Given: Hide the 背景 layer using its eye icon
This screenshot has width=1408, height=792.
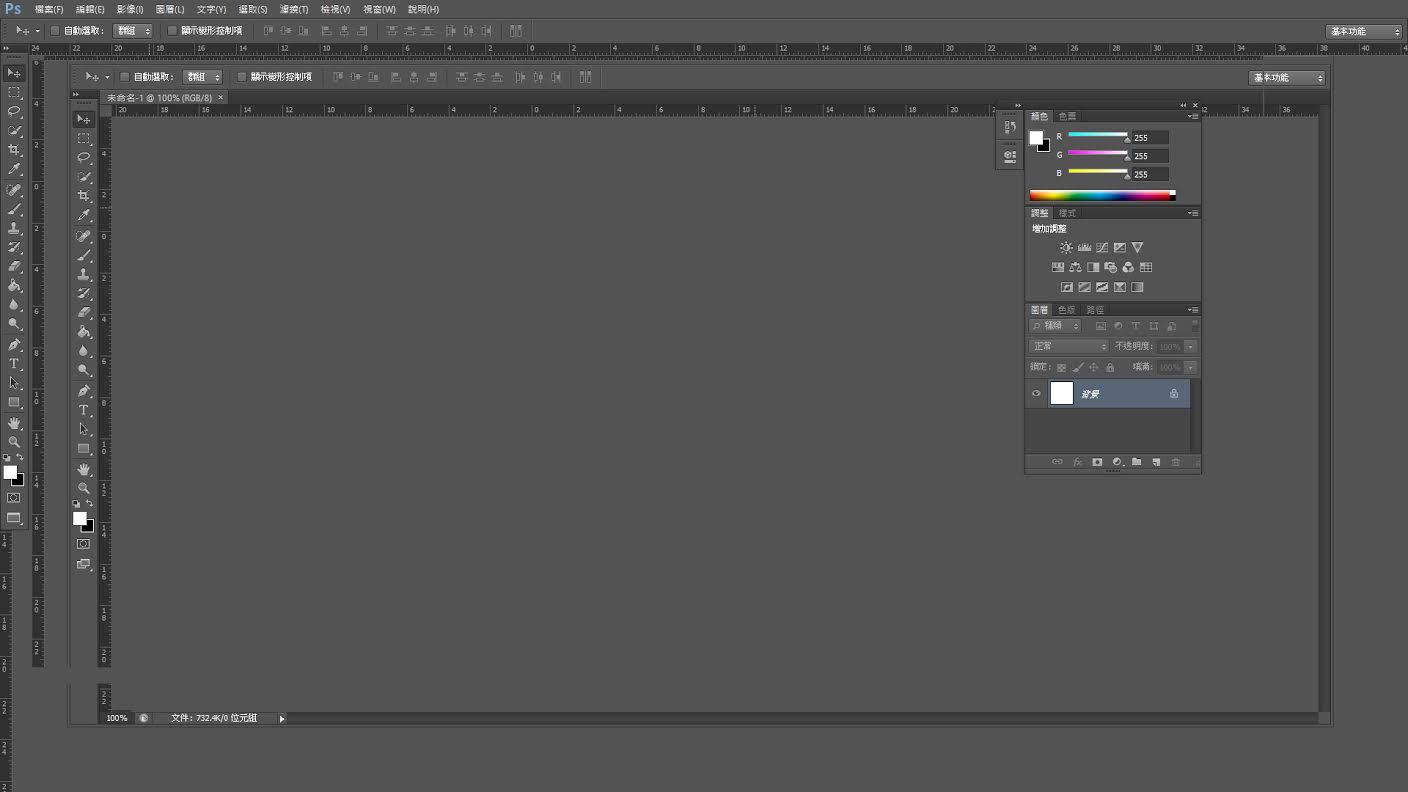Looking at the screenshot, I should coord(1036,393).
